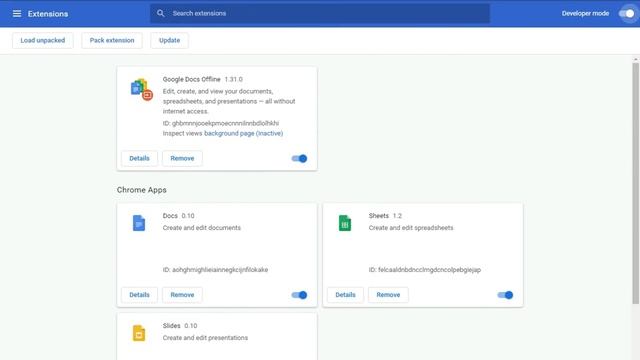This screenshot has width=640, height=360.
Task: Click the yellow Slides app icon
Action: [139, 333]
